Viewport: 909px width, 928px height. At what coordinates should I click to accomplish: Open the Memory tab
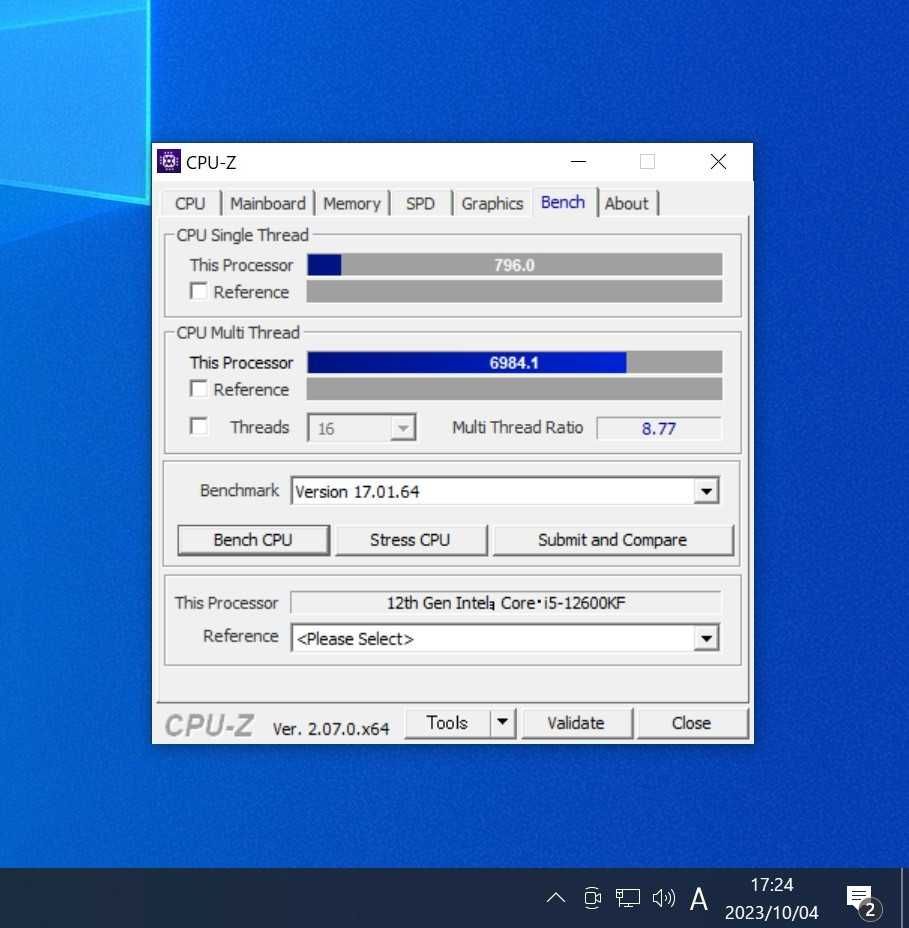click(x=352, y=204)
